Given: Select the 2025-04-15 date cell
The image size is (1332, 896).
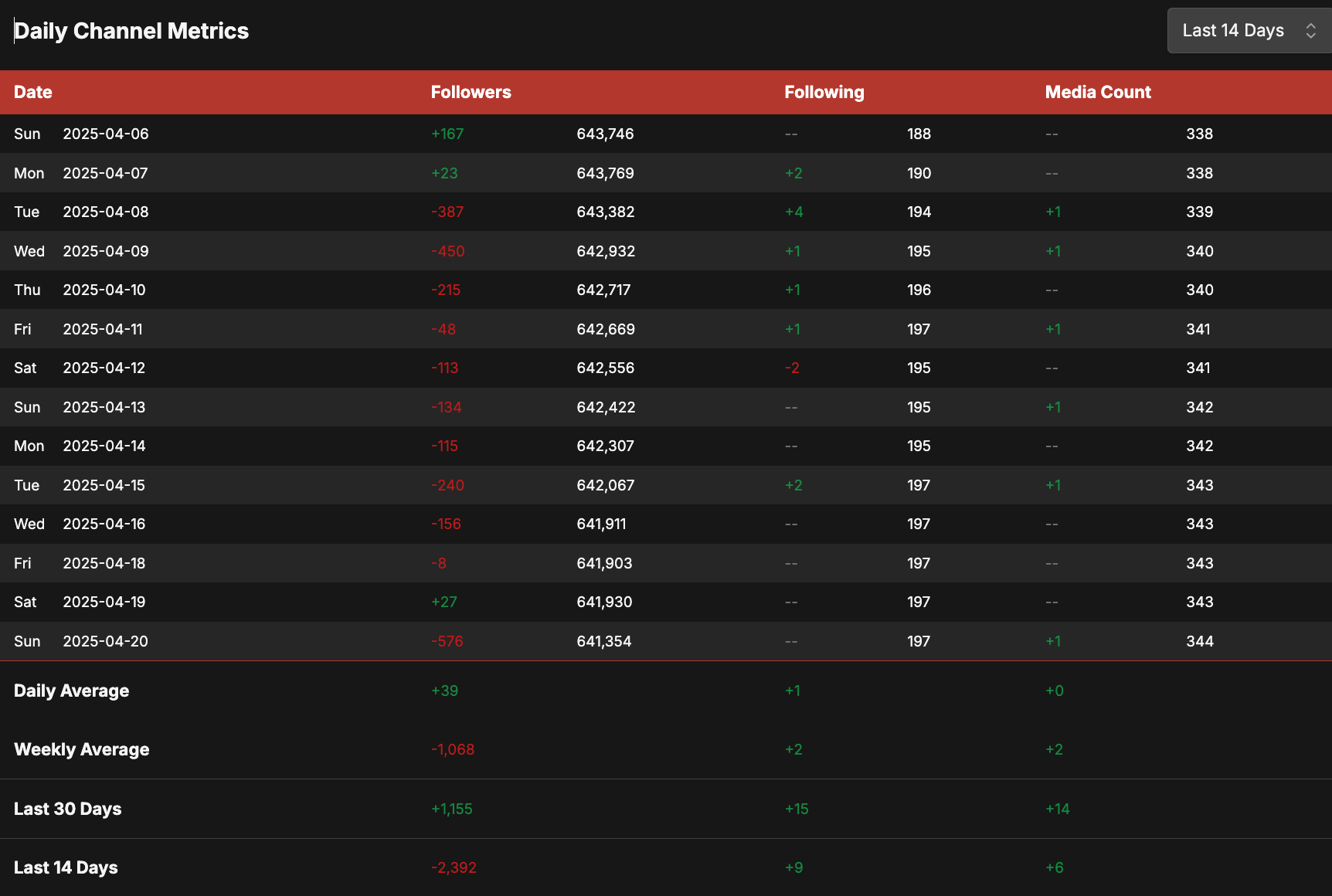Looking at the screenshot, I should [104, 485].
